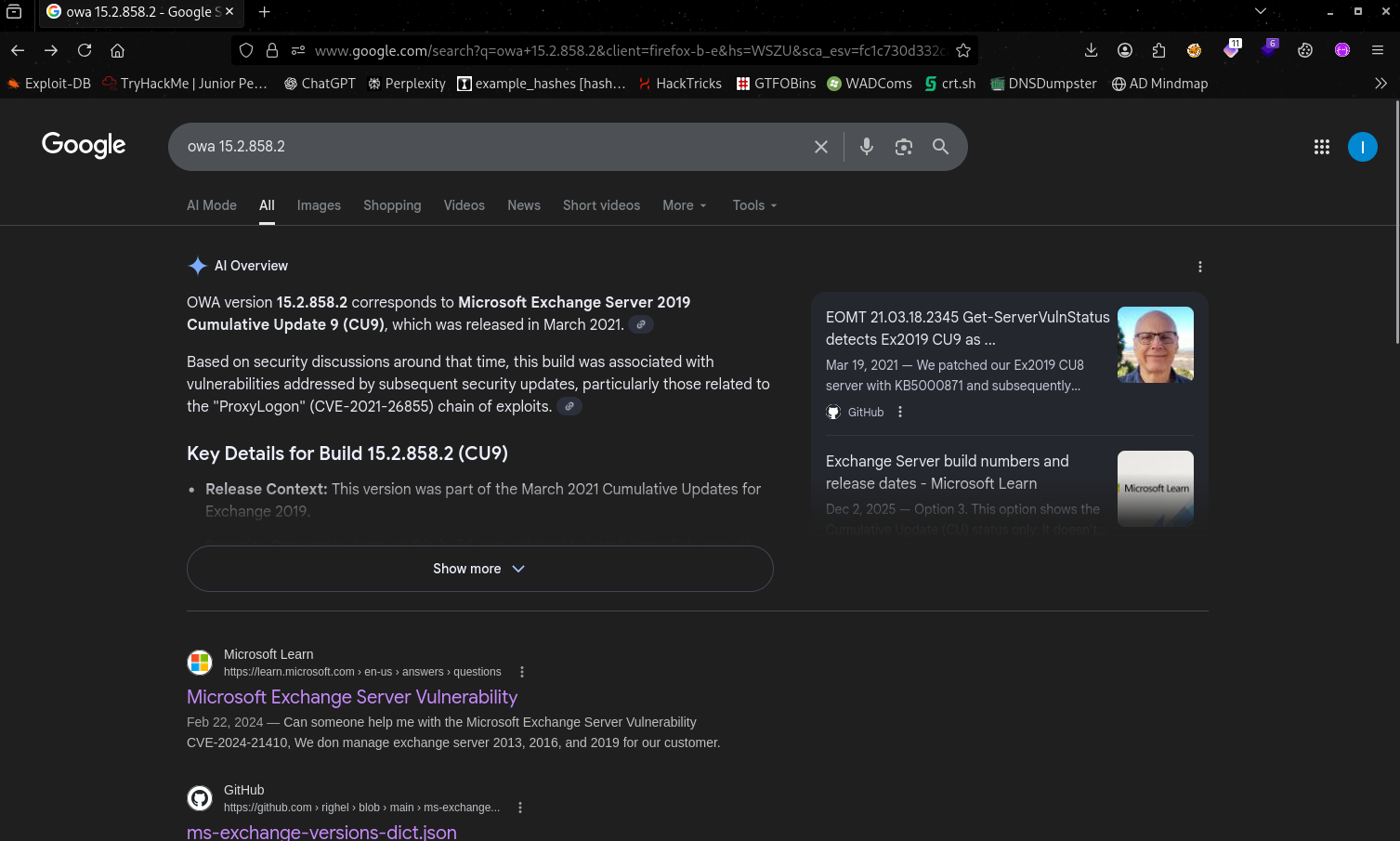Click the owa 15.2.858.2 search field

pos(492,147)
